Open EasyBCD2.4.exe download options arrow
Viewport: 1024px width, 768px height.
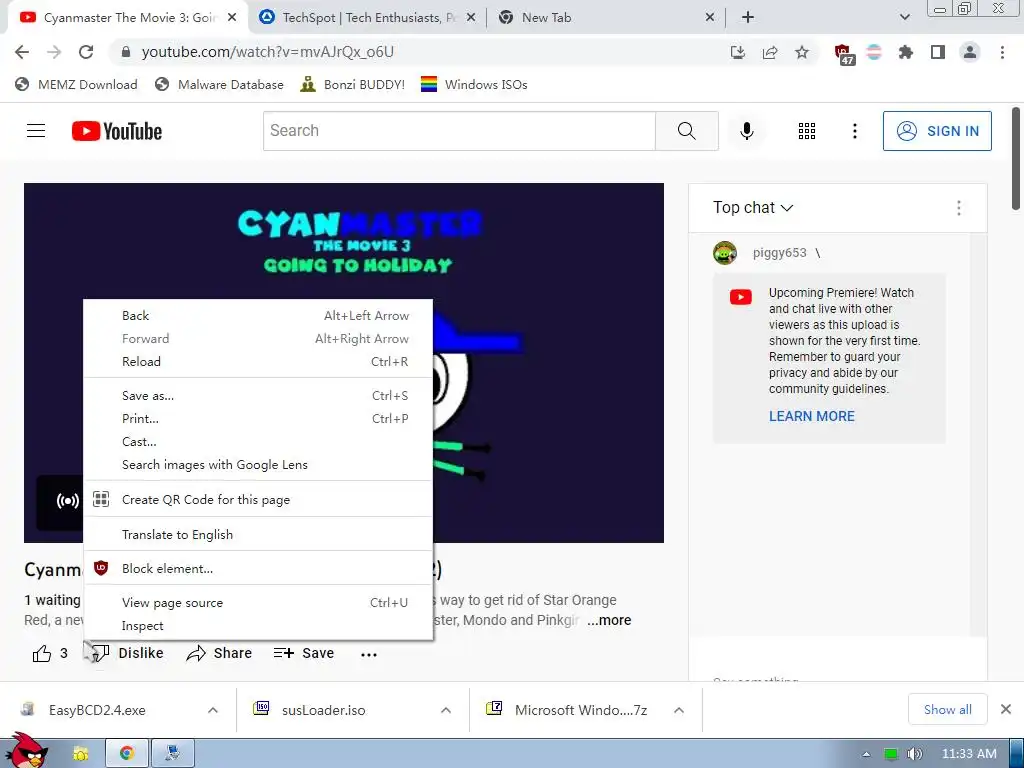tap(213, 710)
